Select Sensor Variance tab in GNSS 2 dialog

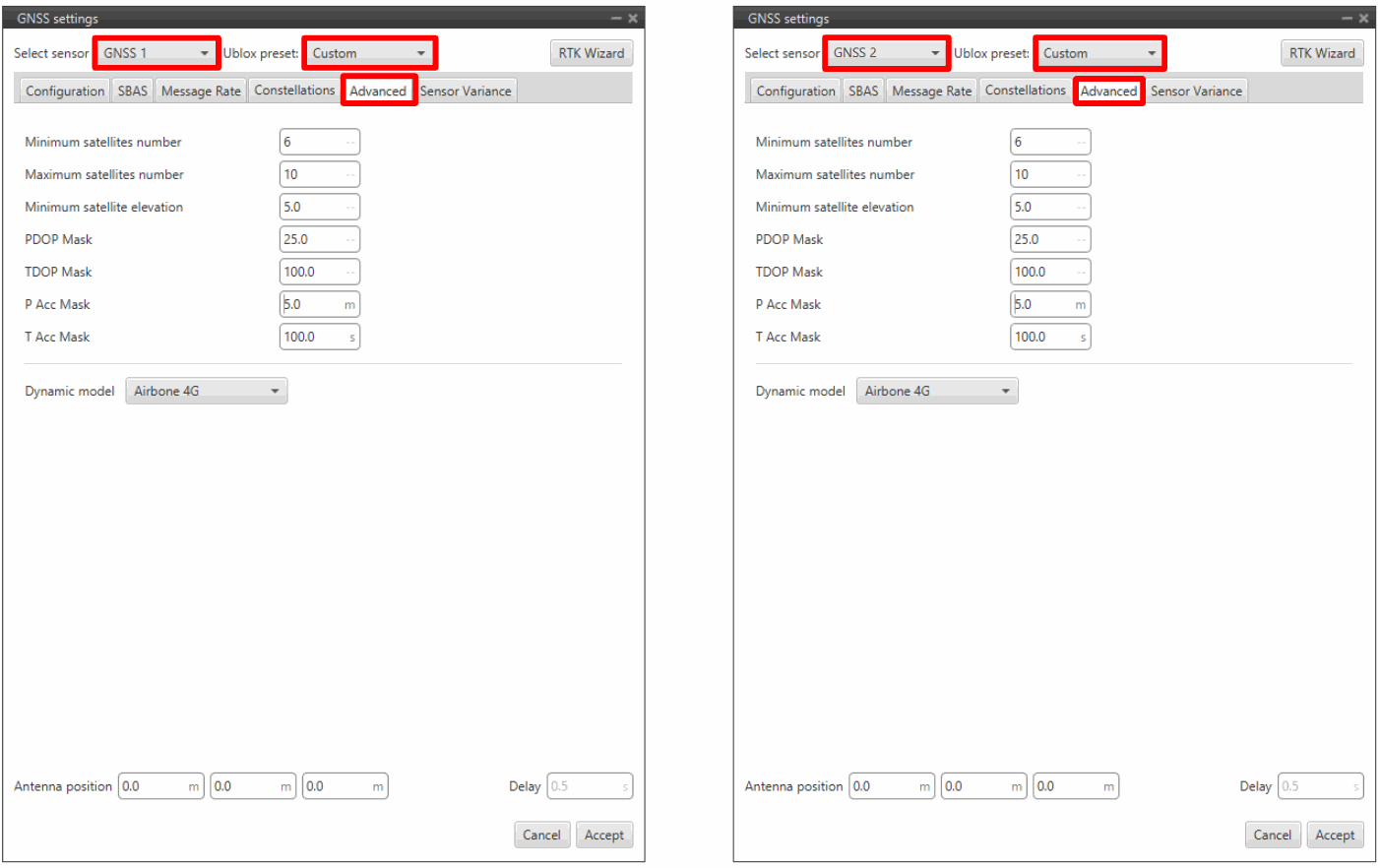[x=1196, y=91]
